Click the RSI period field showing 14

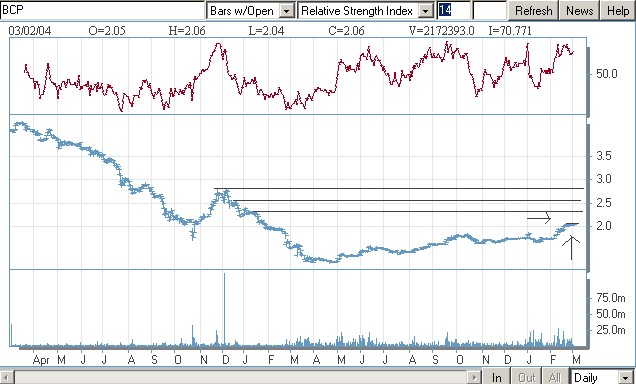click(453, 11)
